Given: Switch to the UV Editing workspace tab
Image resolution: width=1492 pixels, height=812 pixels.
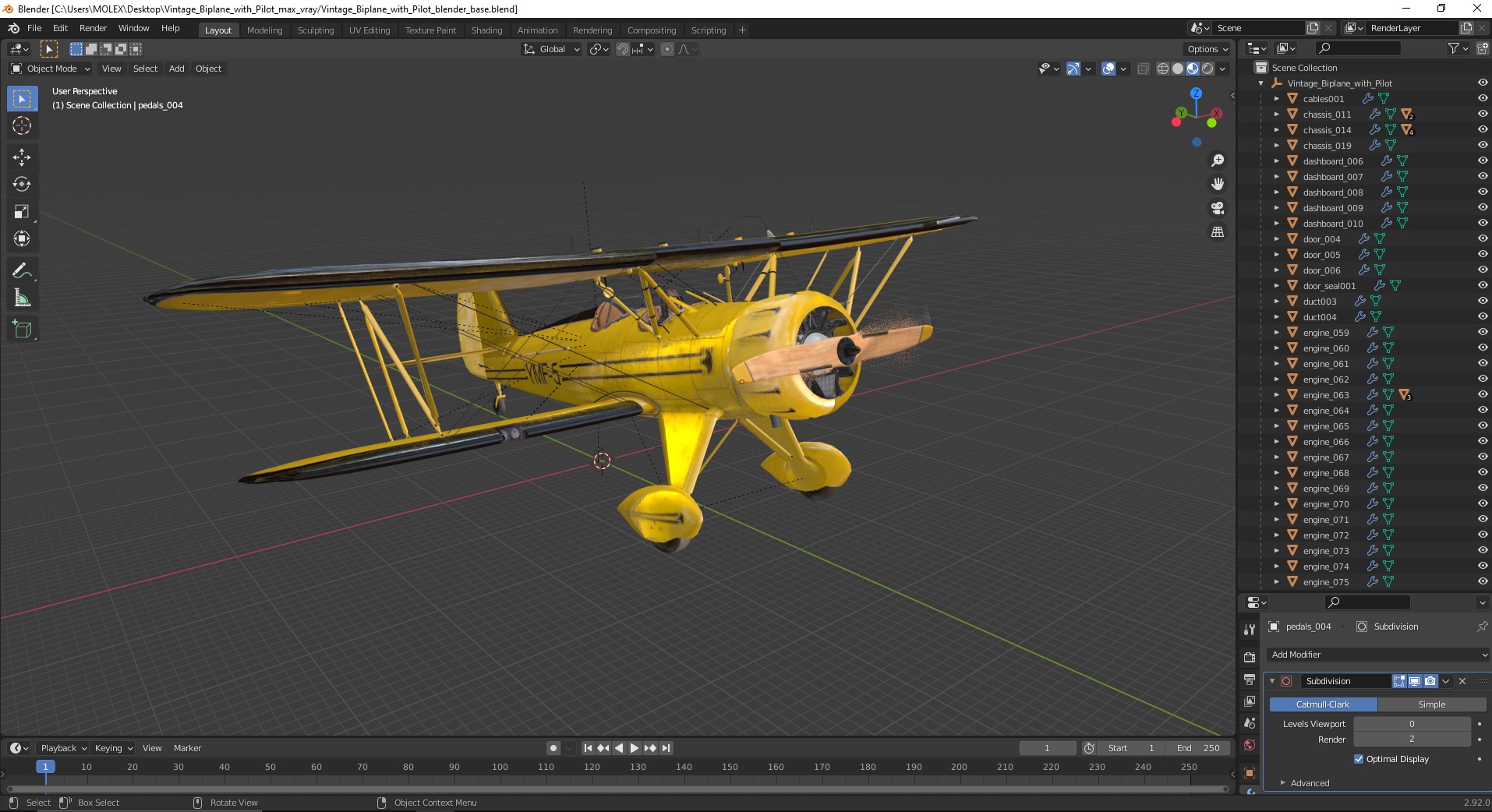Looking at the screenshot, I should coord(369,30).
